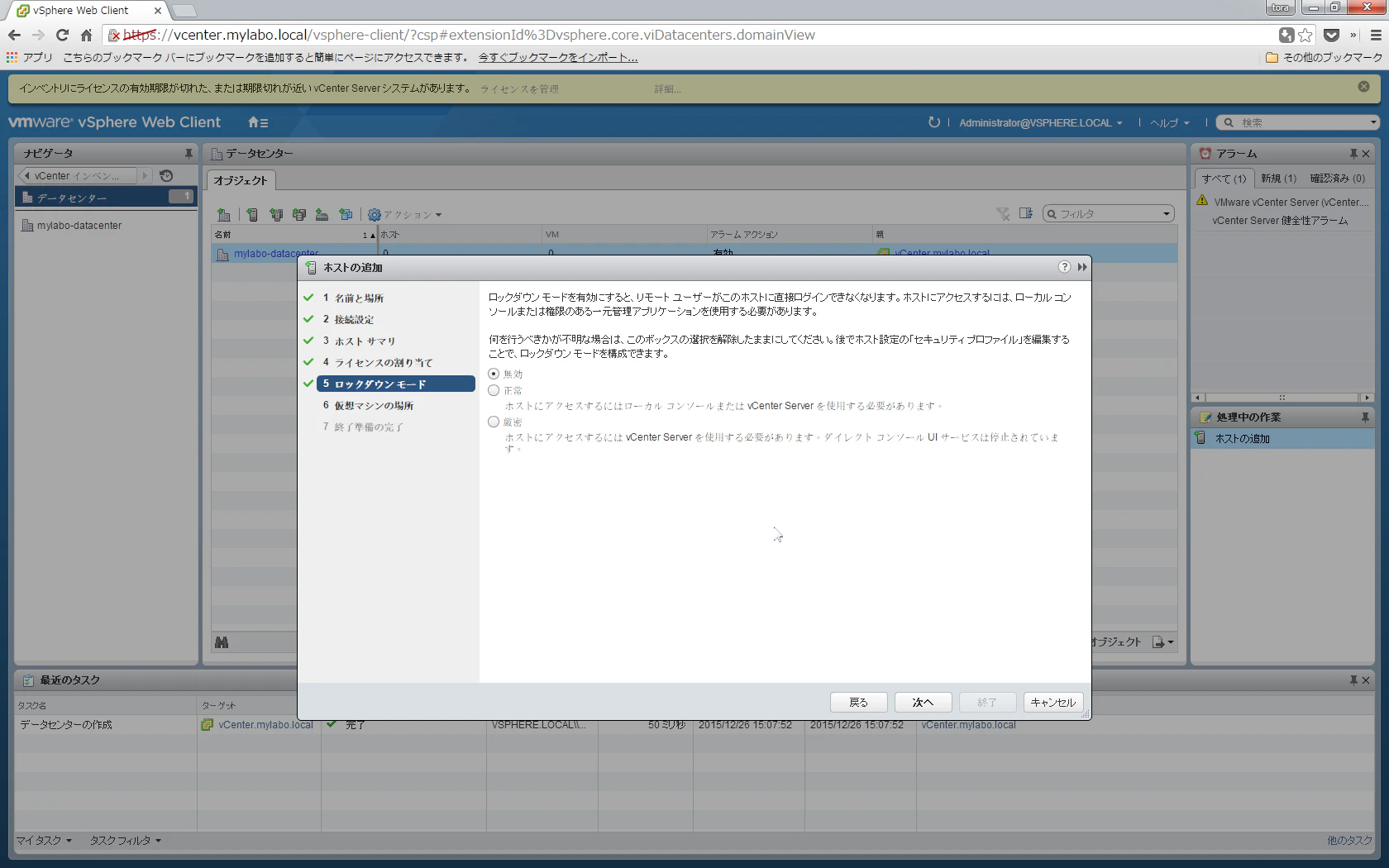Select the 正常 (normal) lockdown radio button
This screenshot has height=868, width=1389.
tap(494, 390)
